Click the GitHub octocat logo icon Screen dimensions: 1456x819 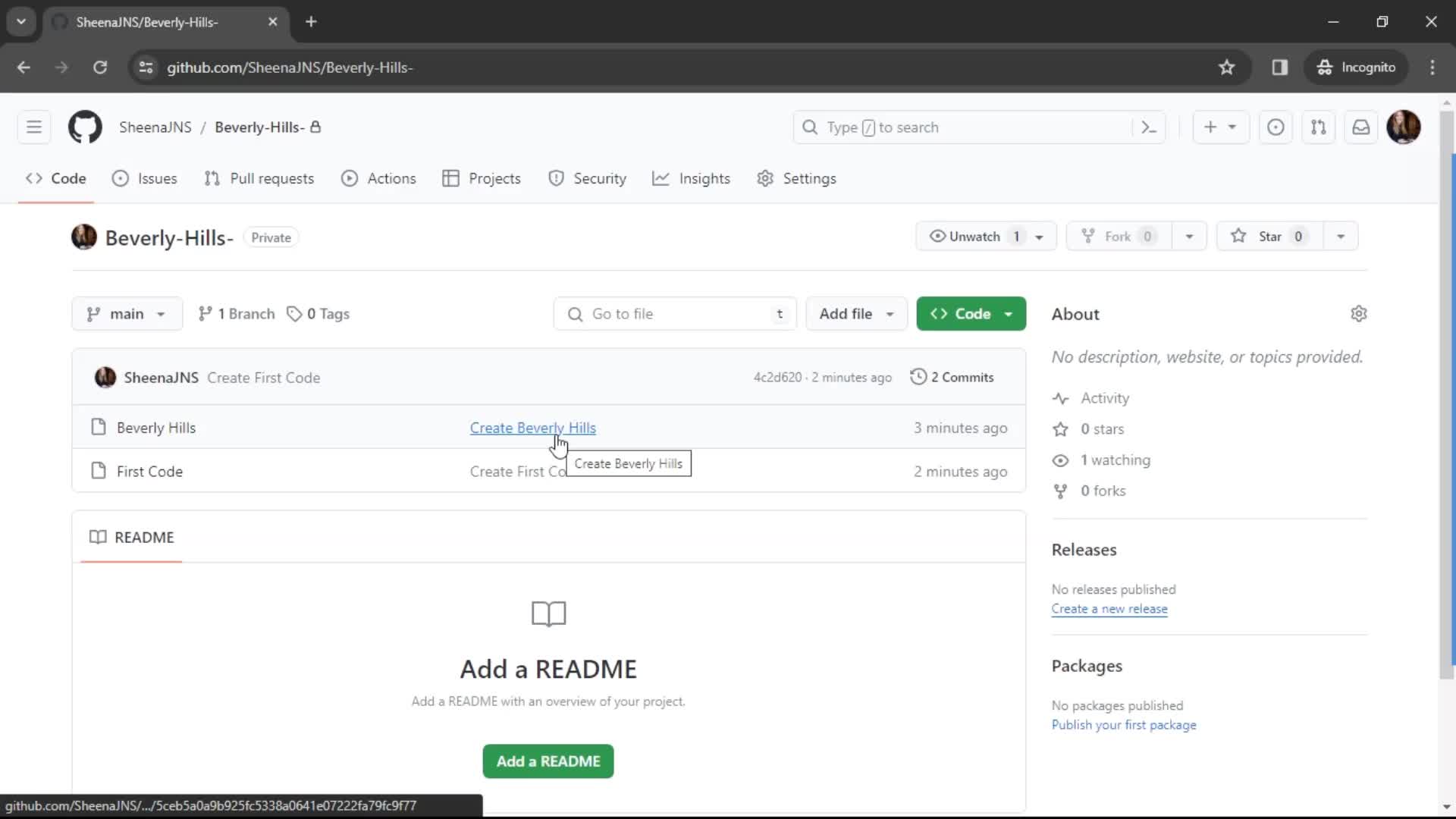tap(84, 127)
